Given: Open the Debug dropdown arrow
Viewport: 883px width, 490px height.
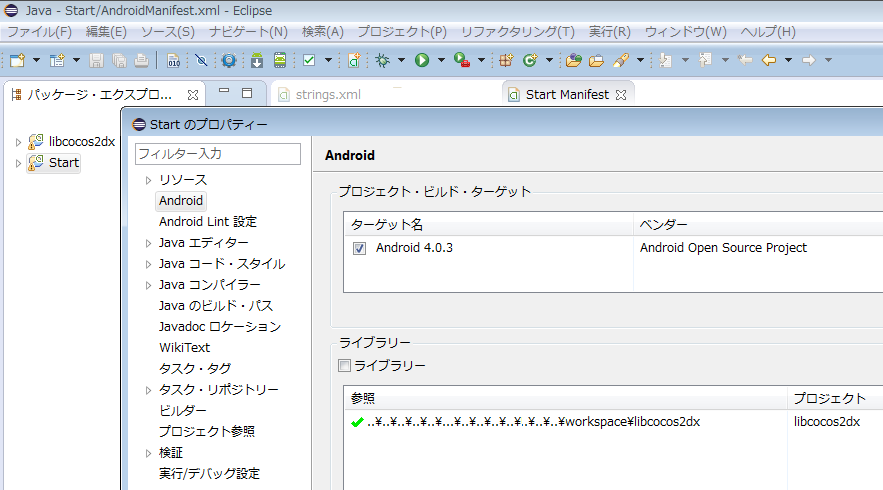Looking at the screenshot, I should [402, 60].
